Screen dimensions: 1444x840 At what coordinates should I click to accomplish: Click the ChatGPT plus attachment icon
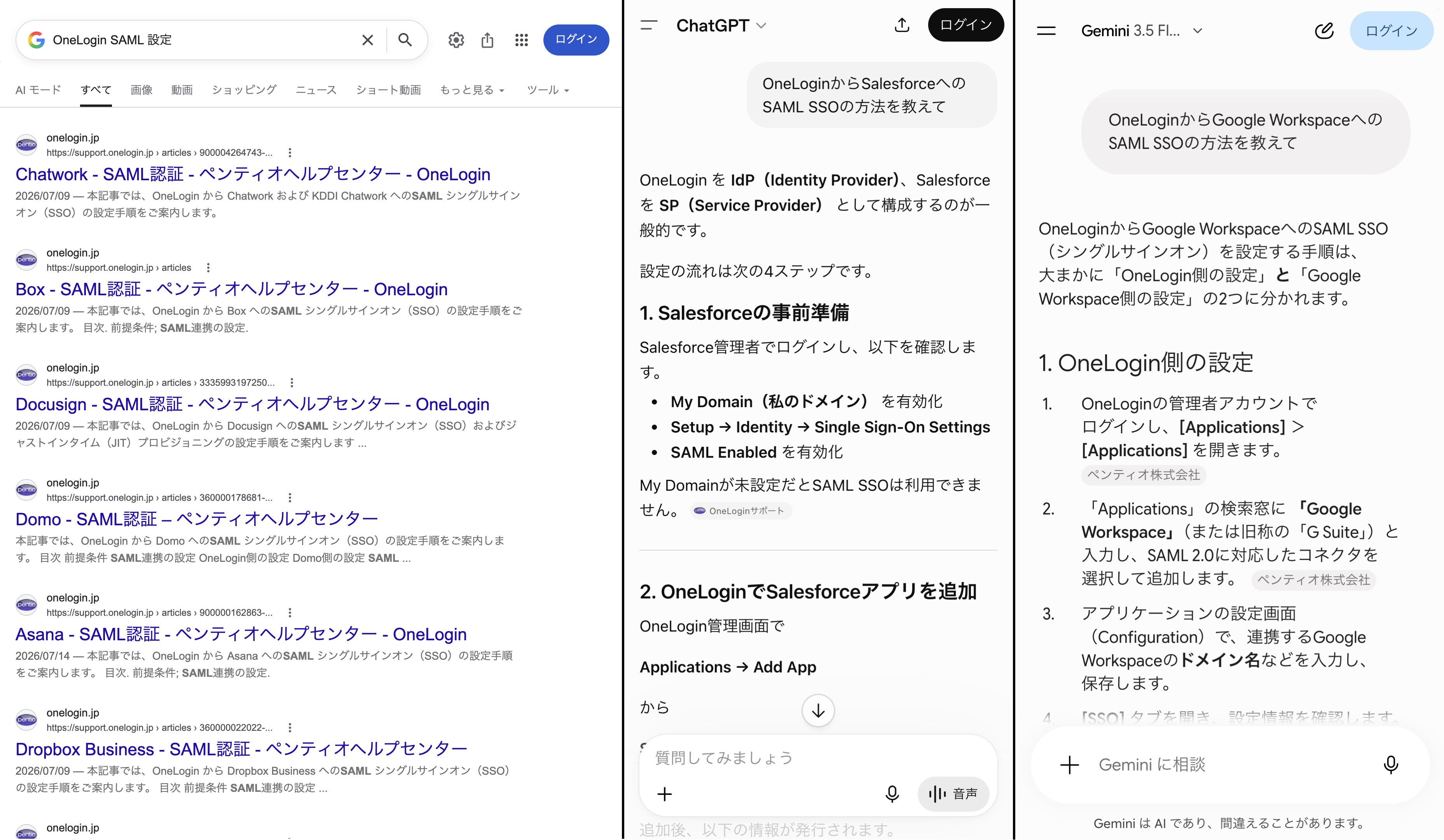pos(665,794)
